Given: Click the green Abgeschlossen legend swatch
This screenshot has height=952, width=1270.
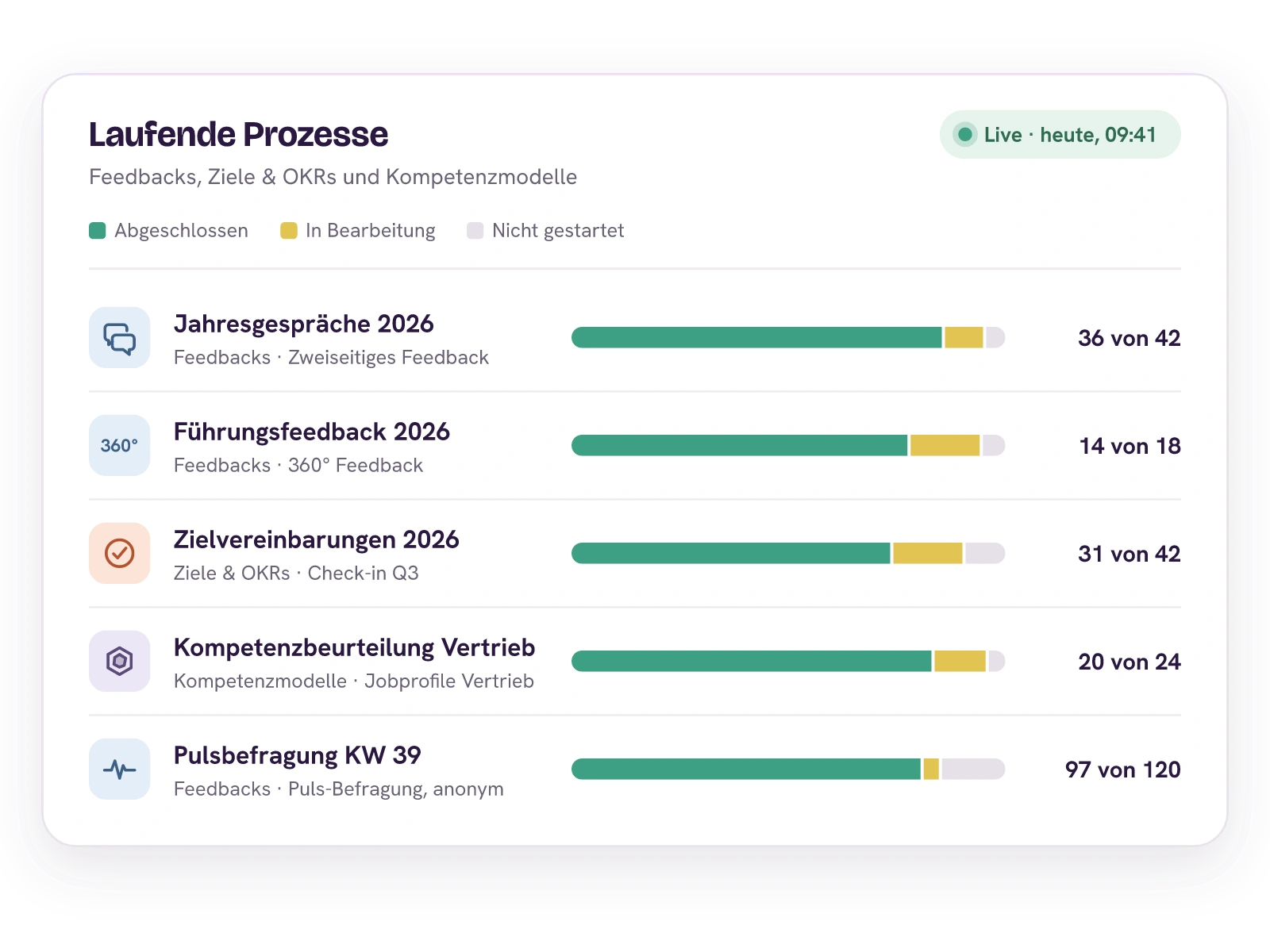Looking at the screenshot, I should [x=98, y=231].
